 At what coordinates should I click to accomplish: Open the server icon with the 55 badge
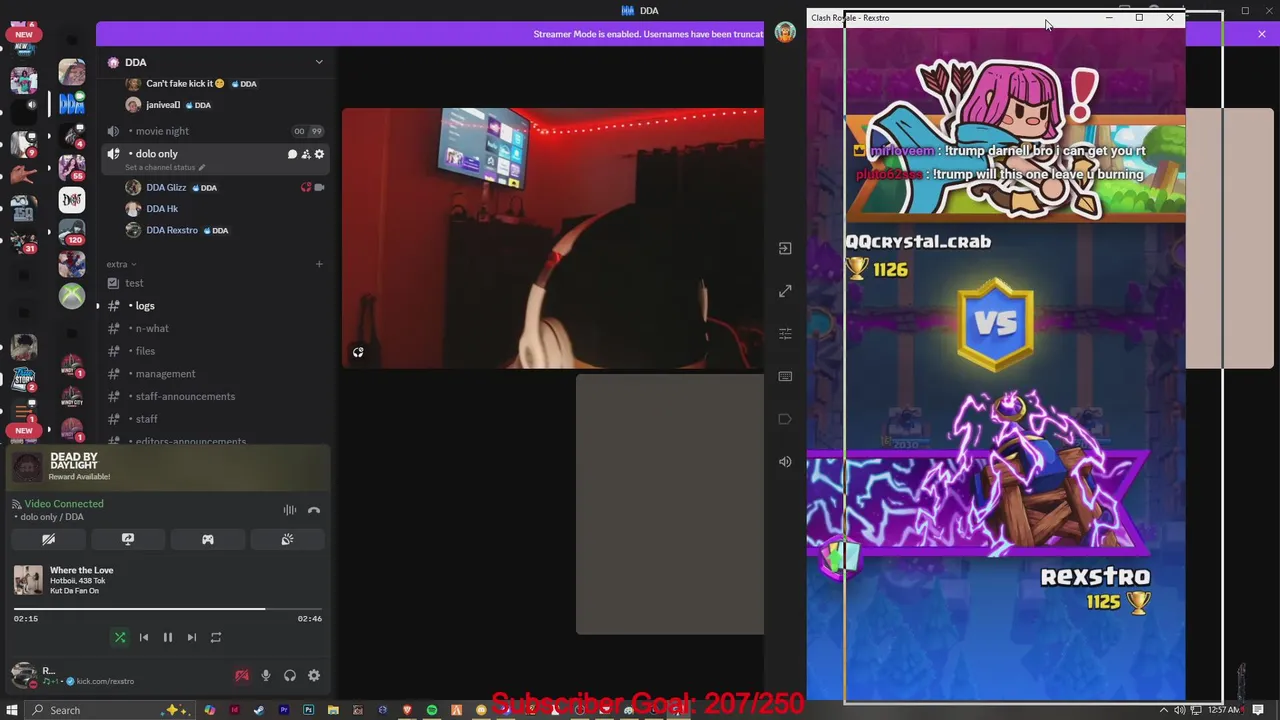point(71,168)
